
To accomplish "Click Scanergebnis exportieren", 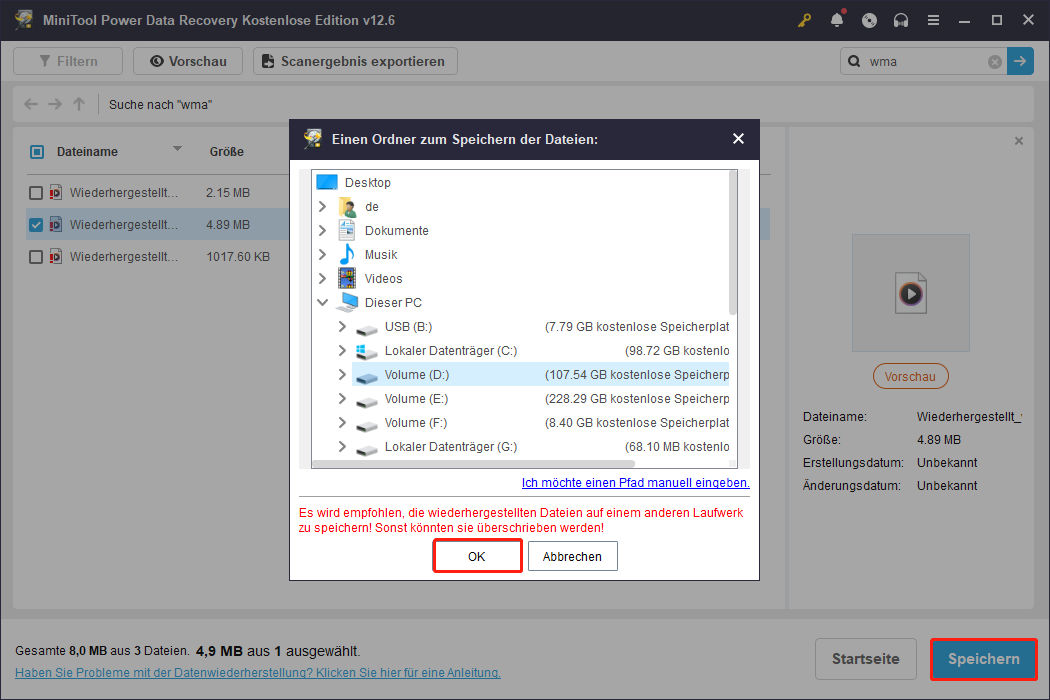I will pyautogui.click(x=356, y=61).
